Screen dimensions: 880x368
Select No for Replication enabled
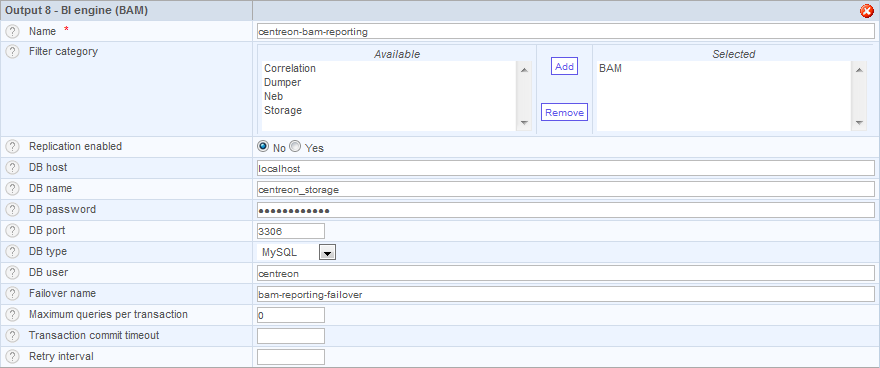263,146
